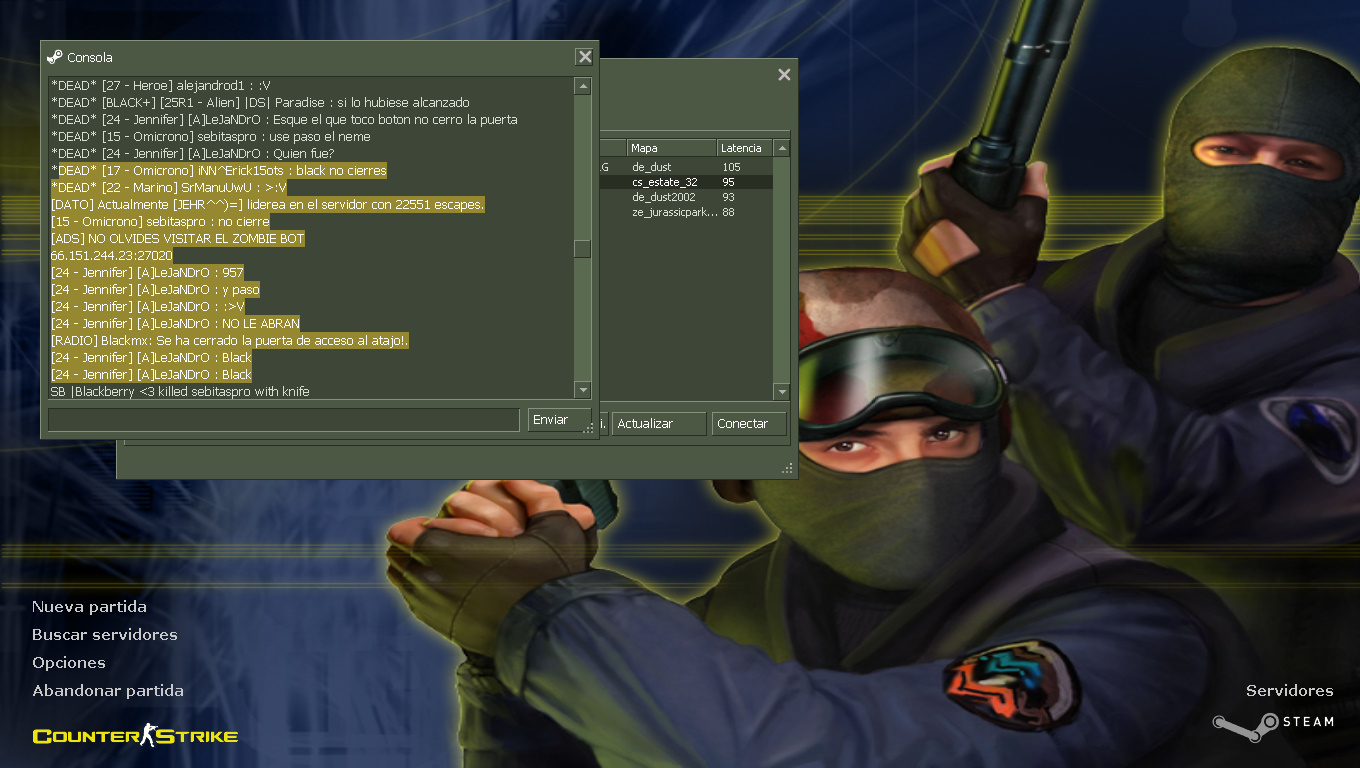Close the Consola window
This screenshot has width=1360, height=768.
[584, 57]
